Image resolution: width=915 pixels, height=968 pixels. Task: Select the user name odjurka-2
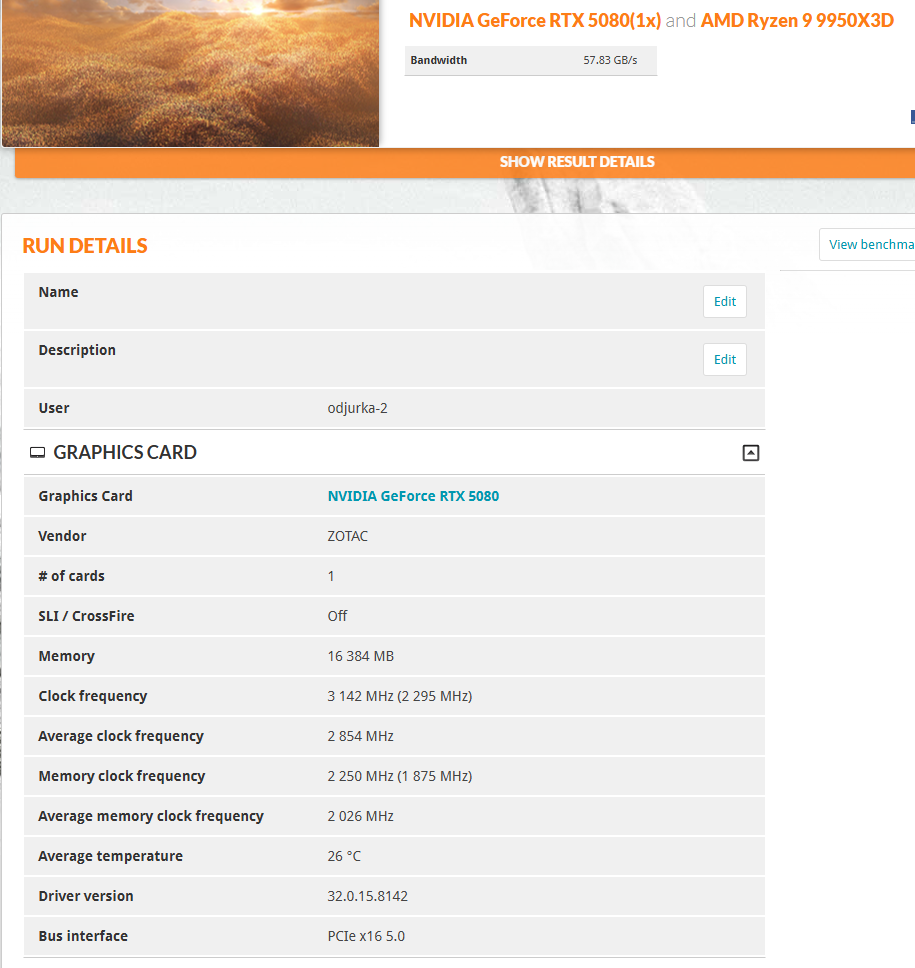pos(357,408)
